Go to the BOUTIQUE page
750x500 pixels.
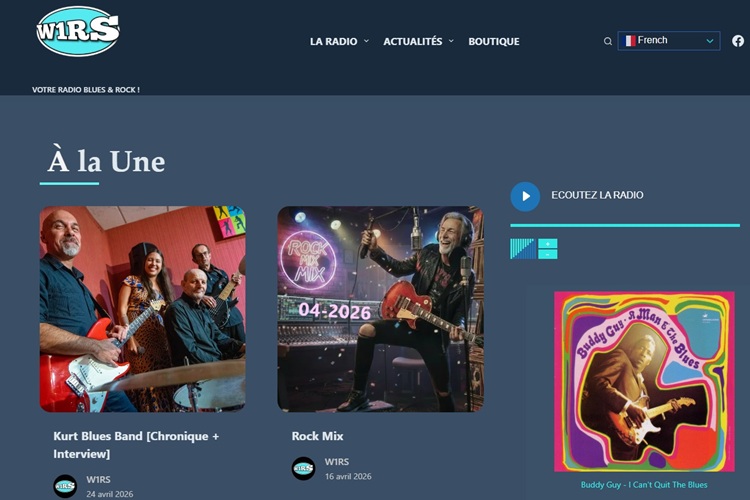coord(494,42)
